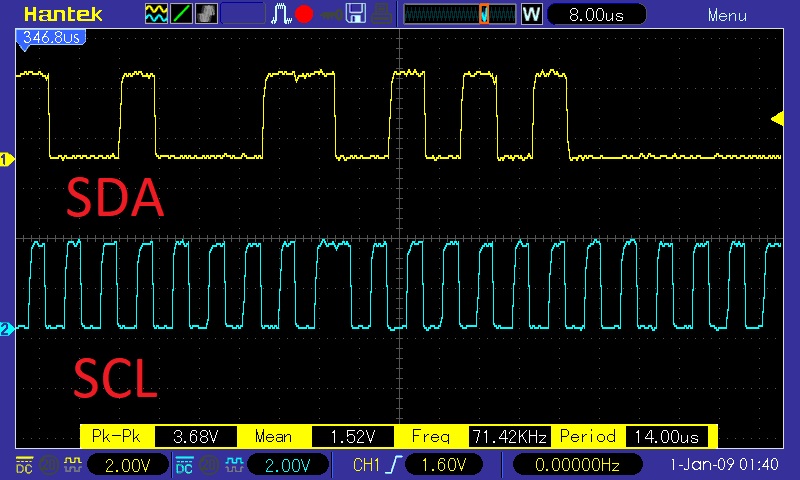Click the cyan channel 2 ground marker

[7, 329]
